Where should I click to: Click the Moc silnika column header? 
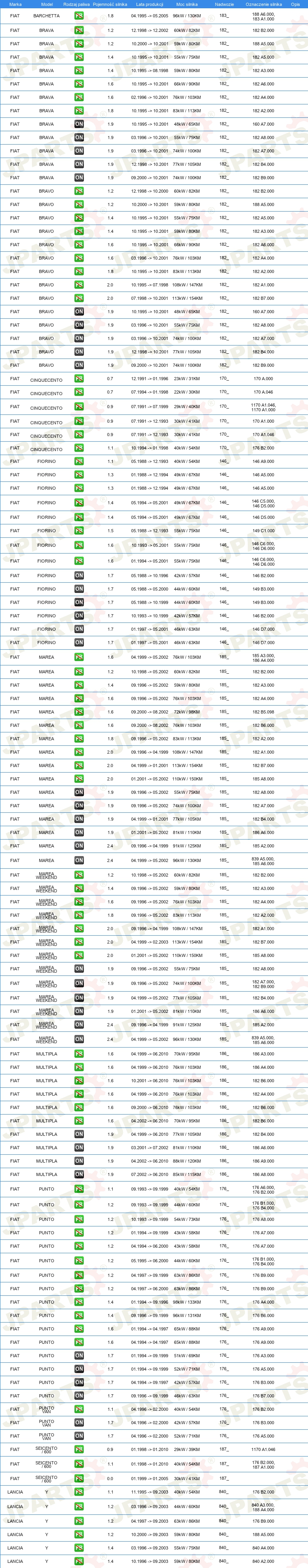pyautogui.click(x=187, y=4)
